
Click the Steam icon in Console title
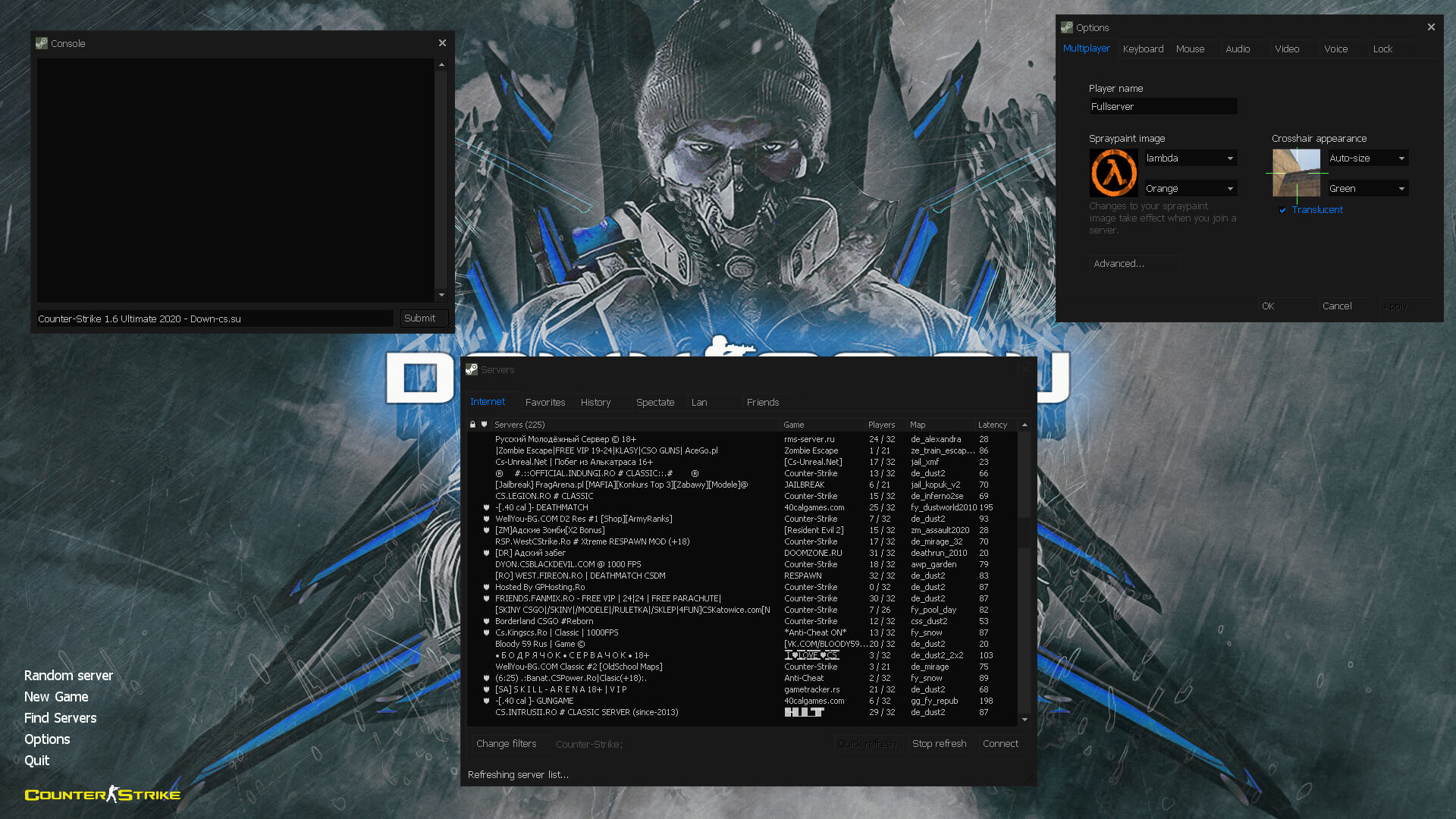42,43
